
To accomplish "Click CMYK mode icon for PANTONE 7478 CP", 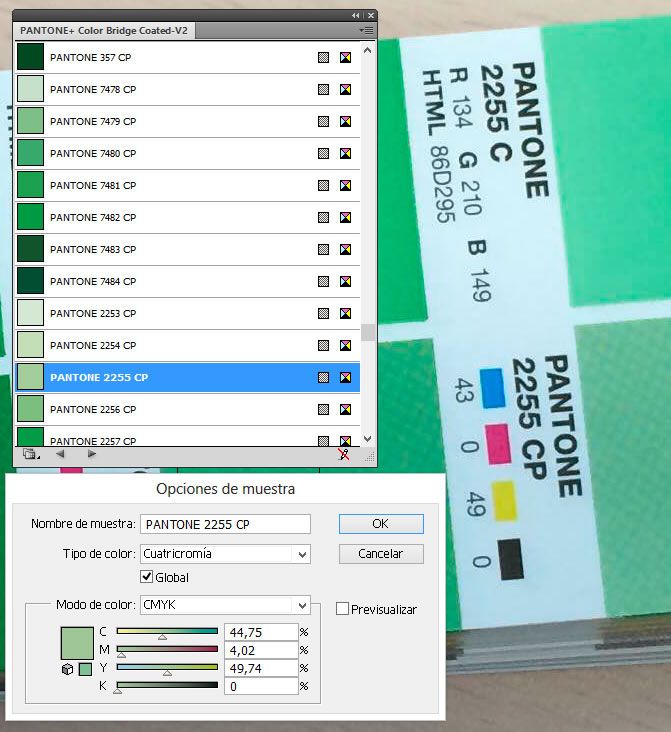I will pyautogui.click(x=346, y=89).
